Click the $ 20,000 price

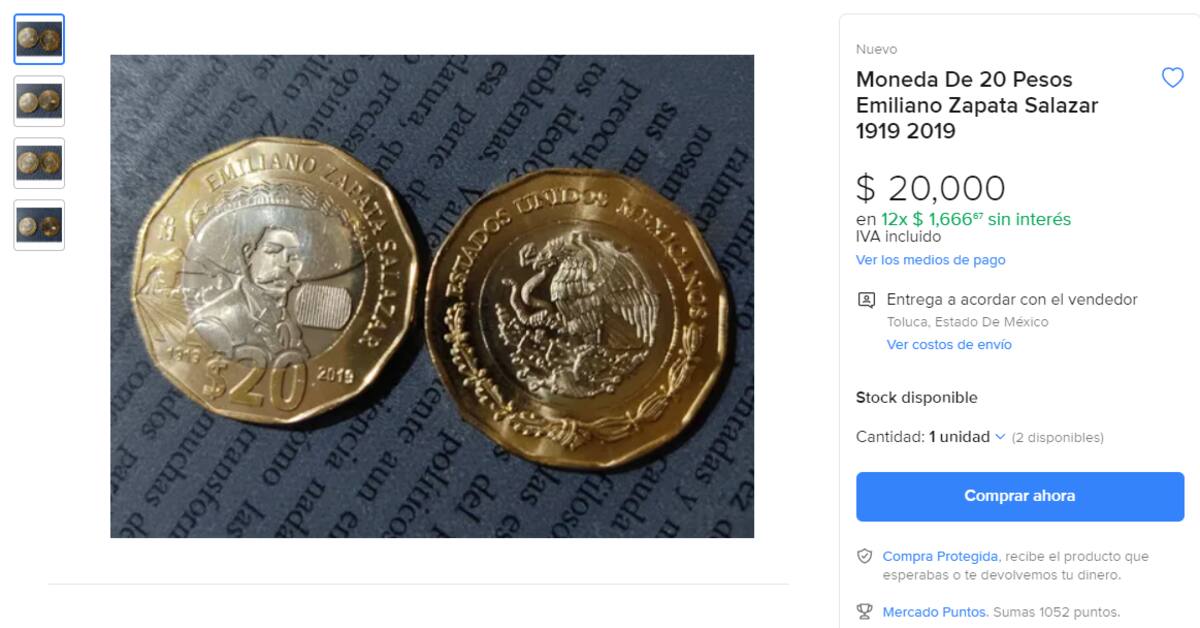[x=930, y=188]
